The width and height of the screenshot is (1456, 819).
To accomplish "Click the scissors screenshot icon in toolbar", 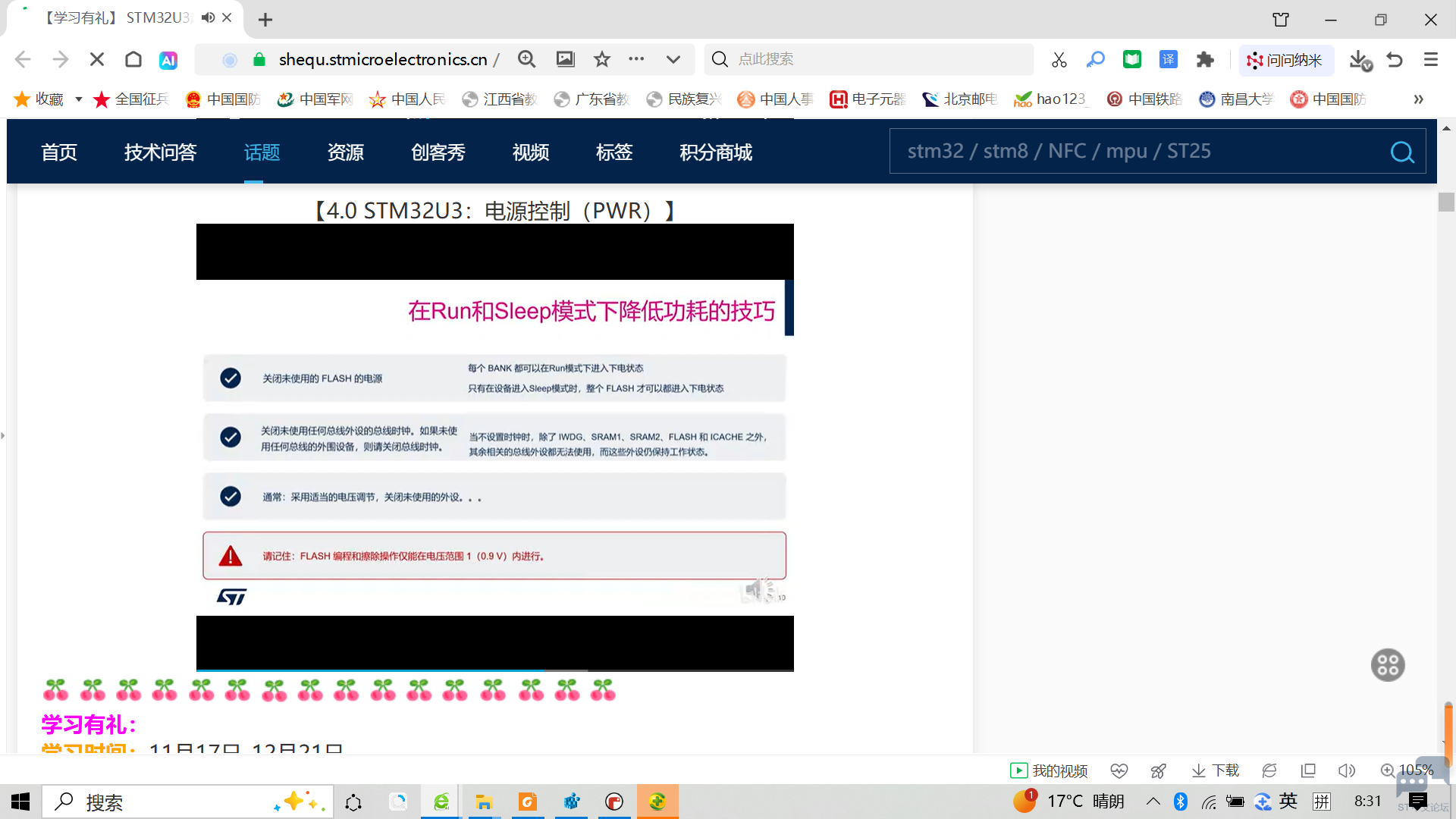I will pos(1059,60).
